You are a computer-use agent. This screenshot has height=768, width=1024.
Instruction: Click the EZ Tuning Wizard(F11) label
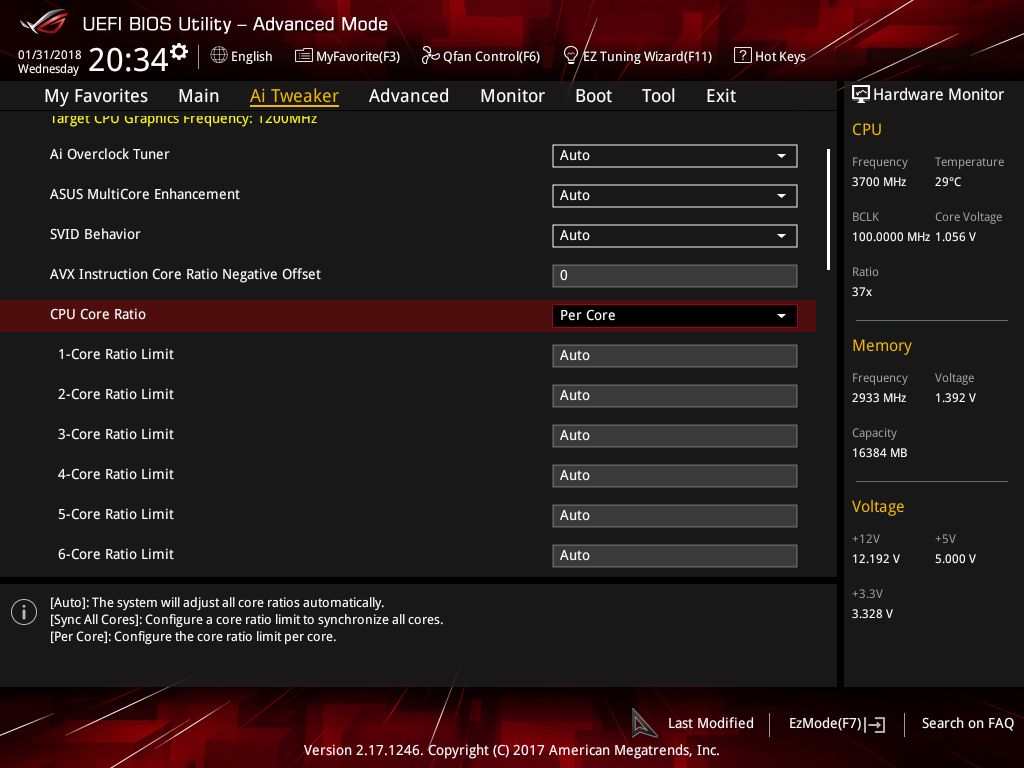tap(647, 57)
